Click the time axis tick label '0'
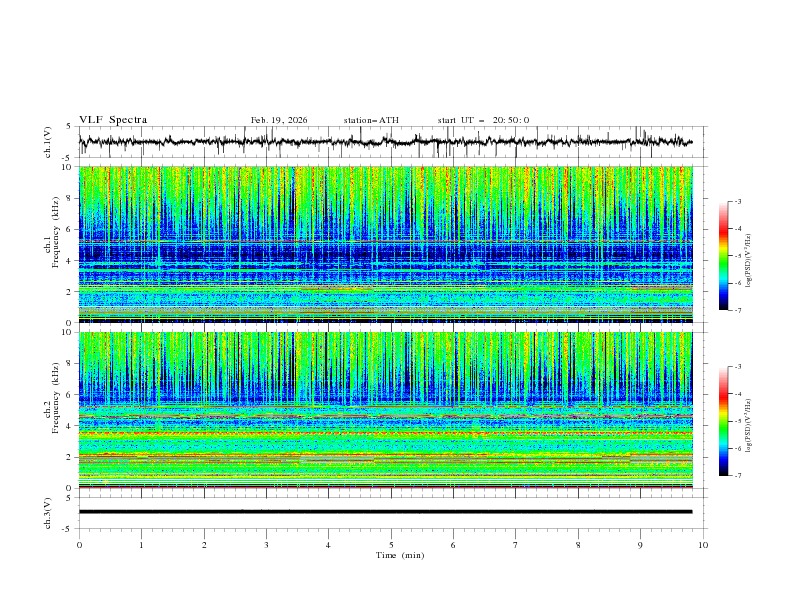 point(79,545)
